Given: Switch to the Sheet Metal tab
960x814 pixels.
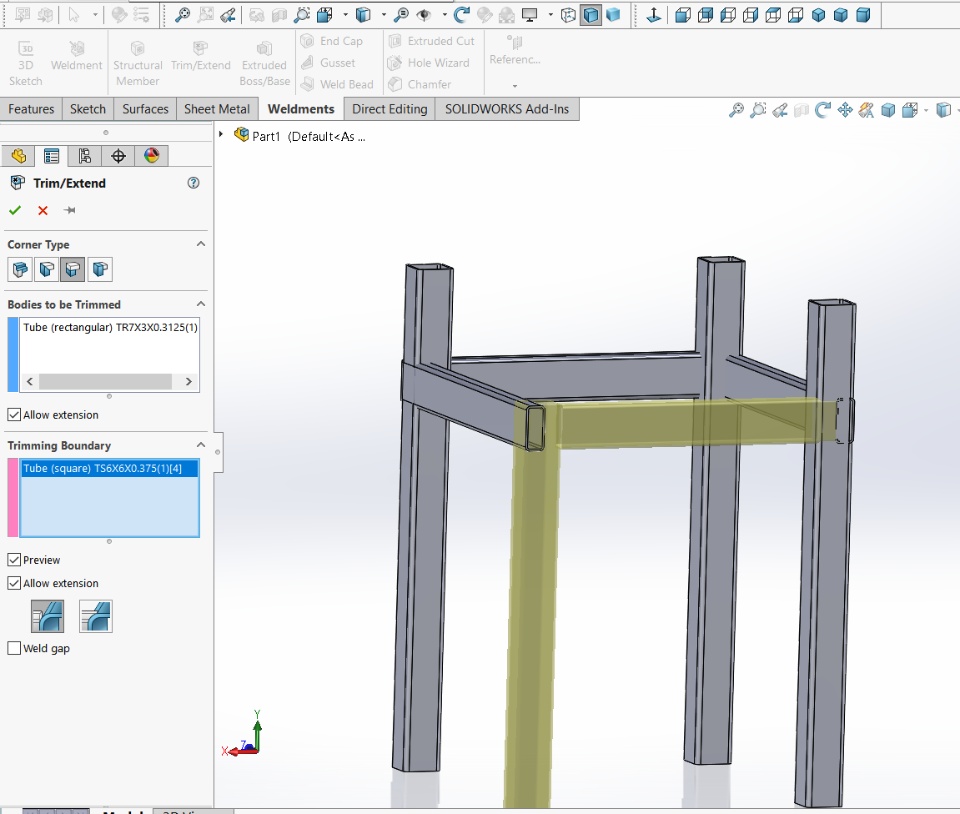Looking at the screenshot, I should coord(217,109).
